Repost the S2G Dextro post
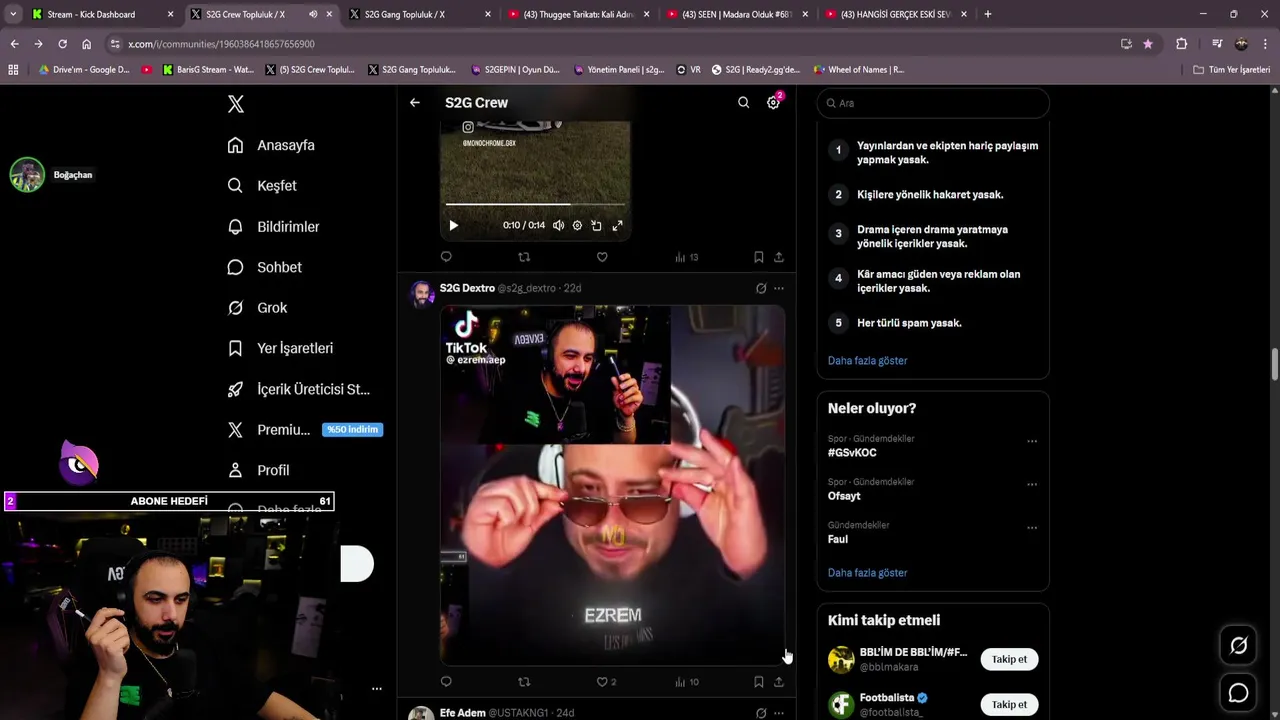Screen dimensions: 1280x720 click(x=524, y=682)
